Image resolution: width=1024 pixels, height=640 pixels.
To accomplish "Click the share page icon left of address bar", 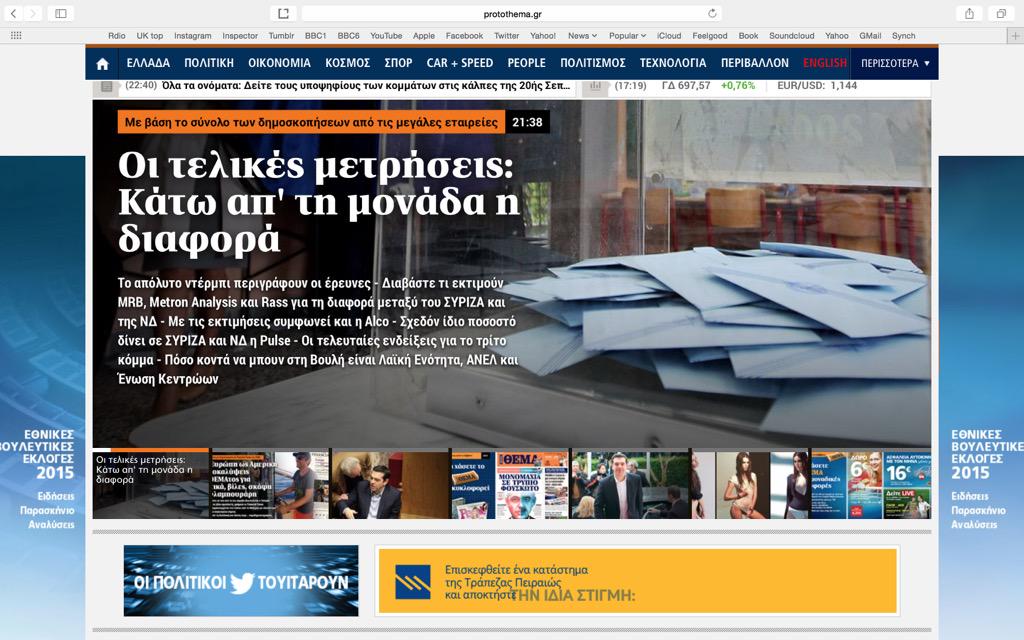I will pos(283,13).
